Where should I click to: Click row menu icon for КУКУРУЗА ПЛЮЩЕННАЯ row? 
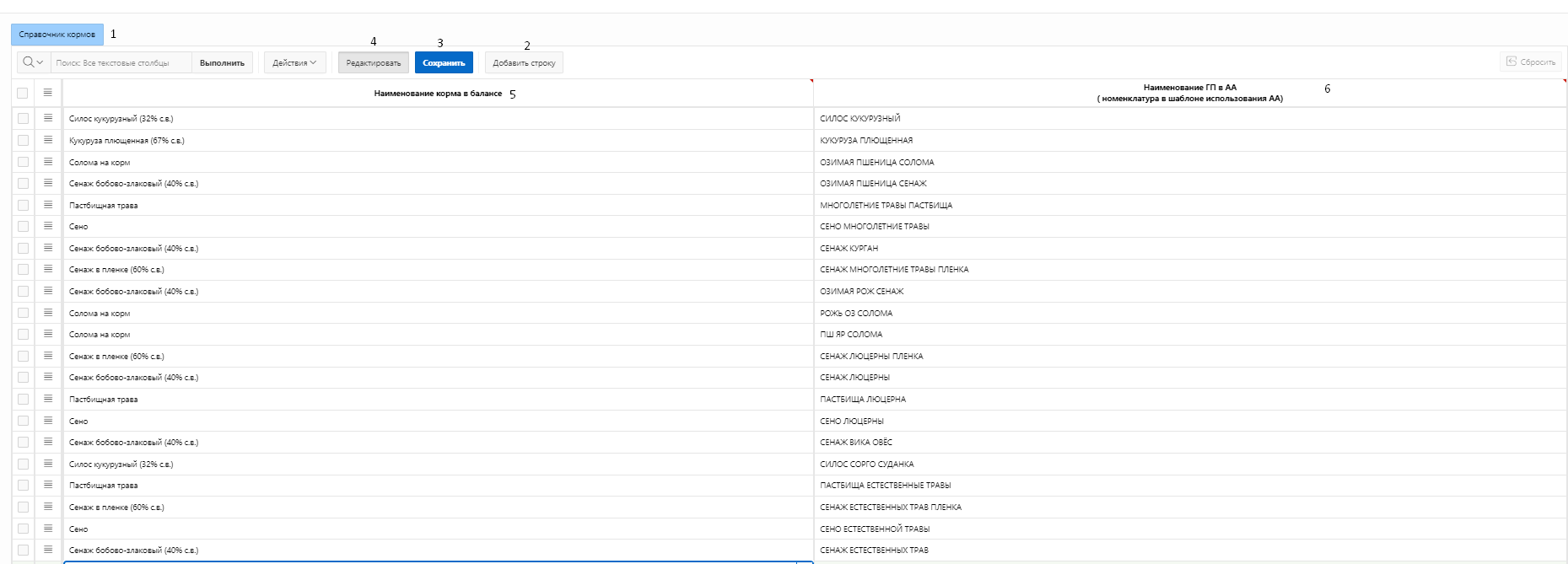48,140
